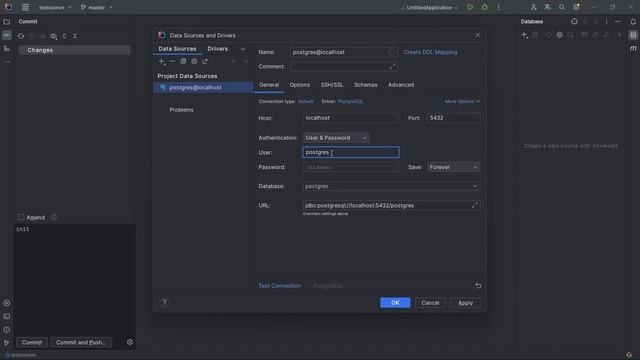
Task: Click the PostgreSQL driver link
Action: 350,101
